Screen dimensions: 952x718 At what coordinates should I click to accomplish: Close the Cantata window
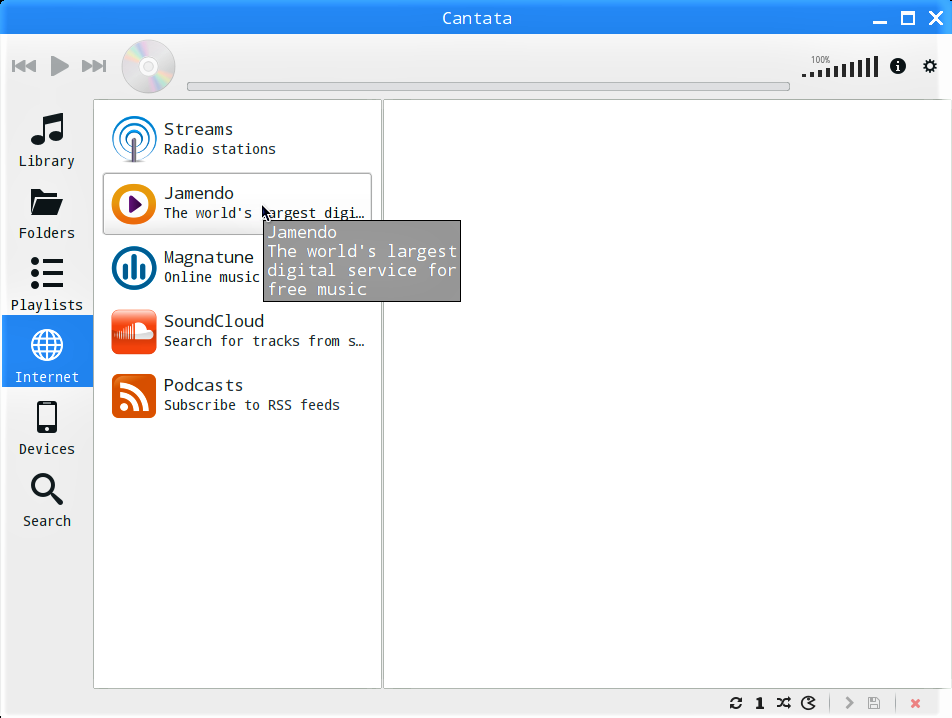coord(936,19)
